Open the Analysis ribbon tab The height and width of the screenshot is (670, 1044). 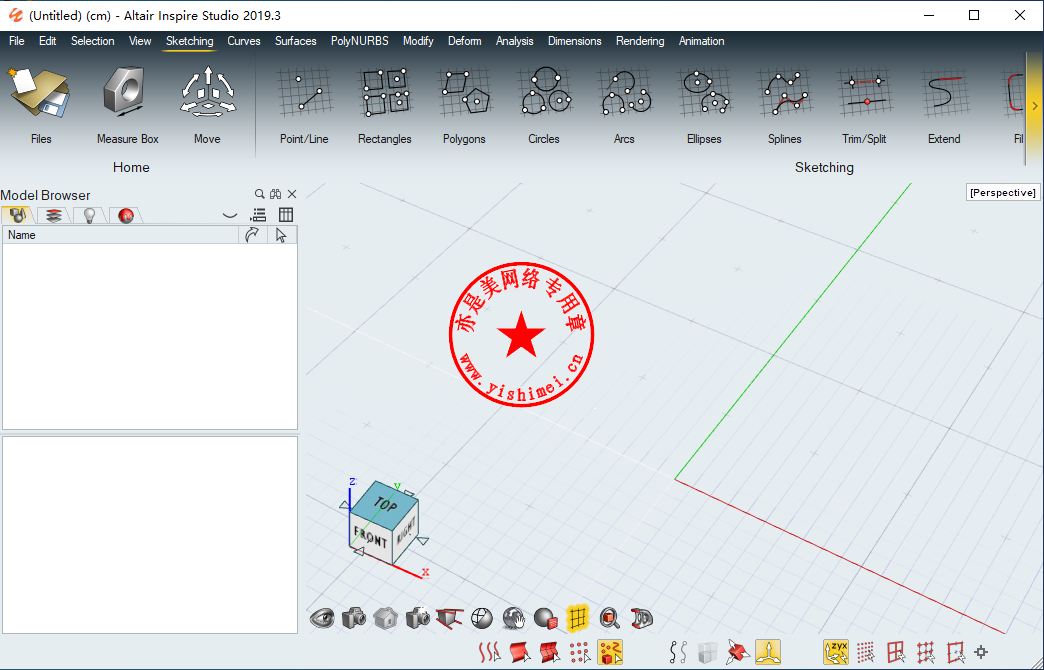point(515,41)
